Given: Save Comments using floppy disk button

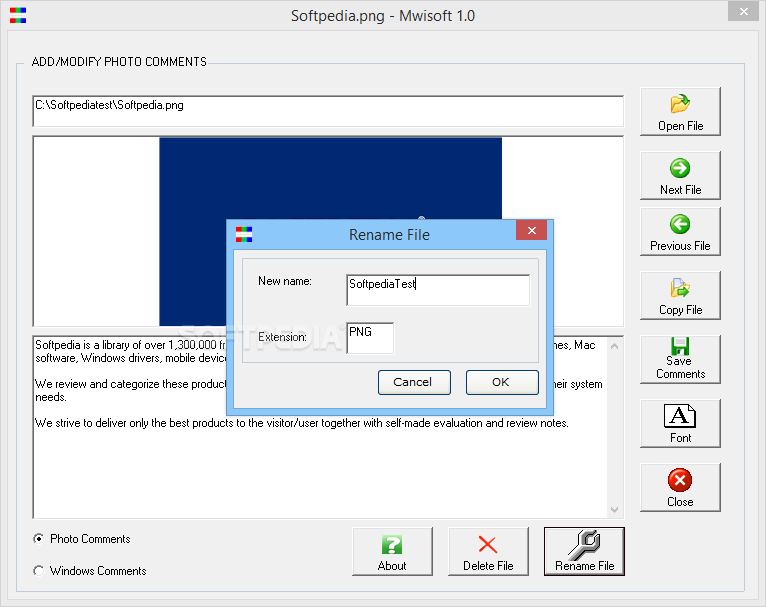Looking at the screenshot, I should (x=680, y=359).
